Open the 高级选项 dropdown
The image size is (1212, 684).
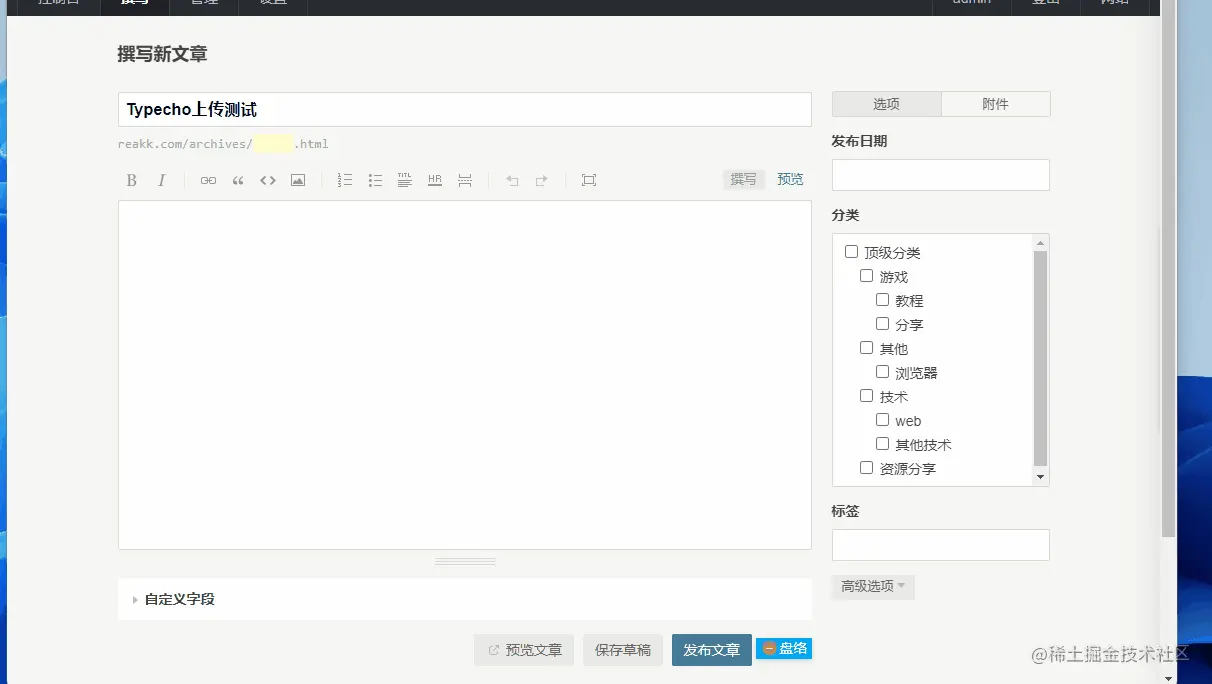tap(872, 587)
